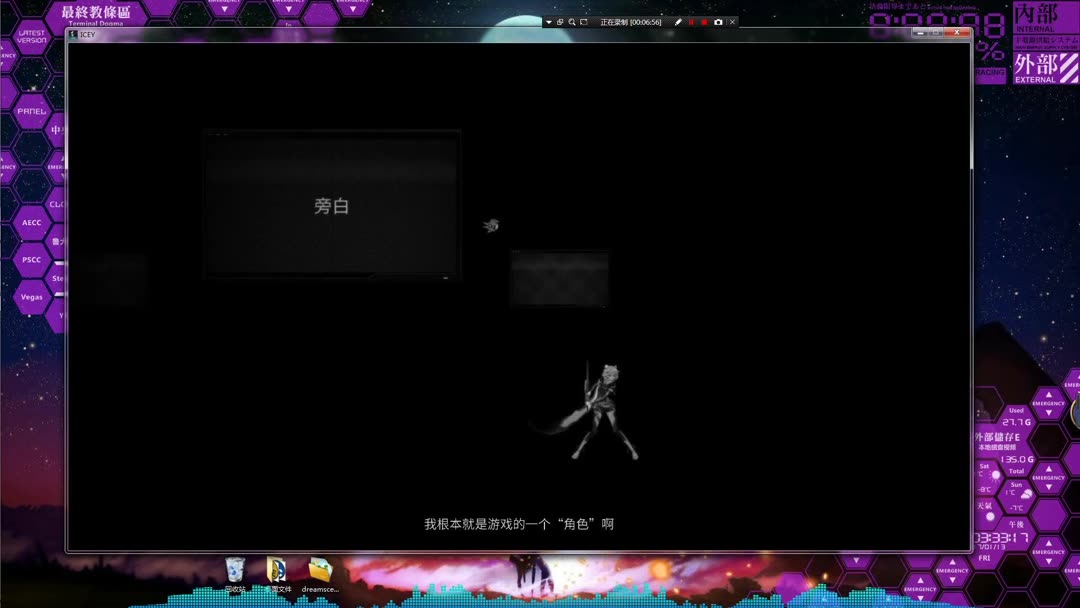Launch AECC from the hexagon sidebar
The width and height of the screenshot is (1080, 608).
point(30,222)
